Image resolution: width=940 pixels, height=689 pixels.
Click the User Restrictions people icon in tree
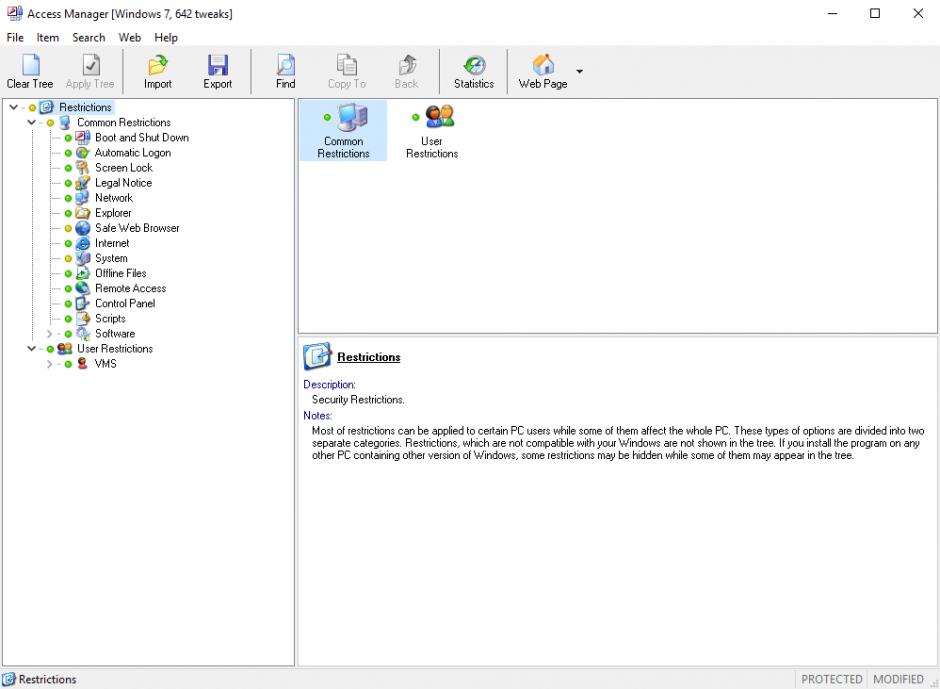pyautogui.click(x=65, y=348)
